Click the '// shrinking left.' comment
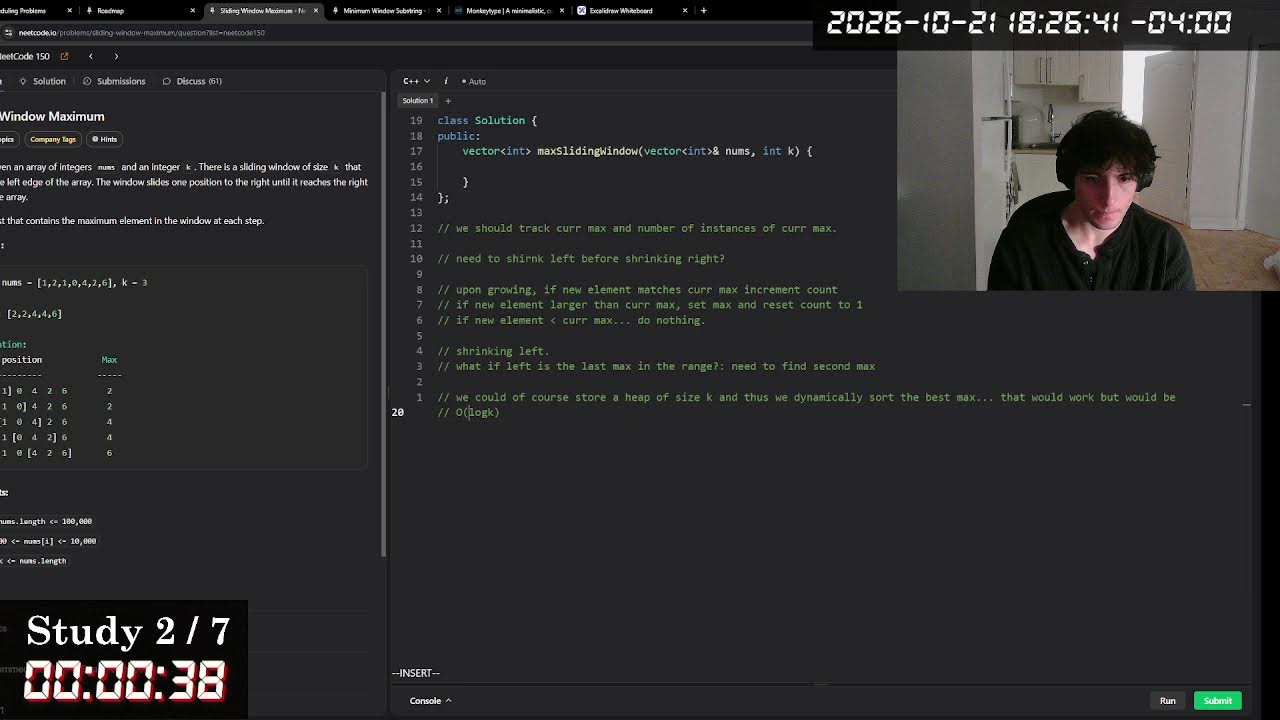This screenshot has height=720, width=1280. 493,351
